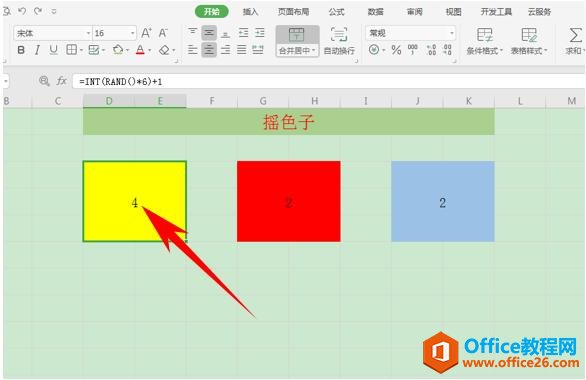Viewport: 586px width, 380px height.
Task: Click the 合并居中 merge and center button
Action: click(x=297, y=41)
